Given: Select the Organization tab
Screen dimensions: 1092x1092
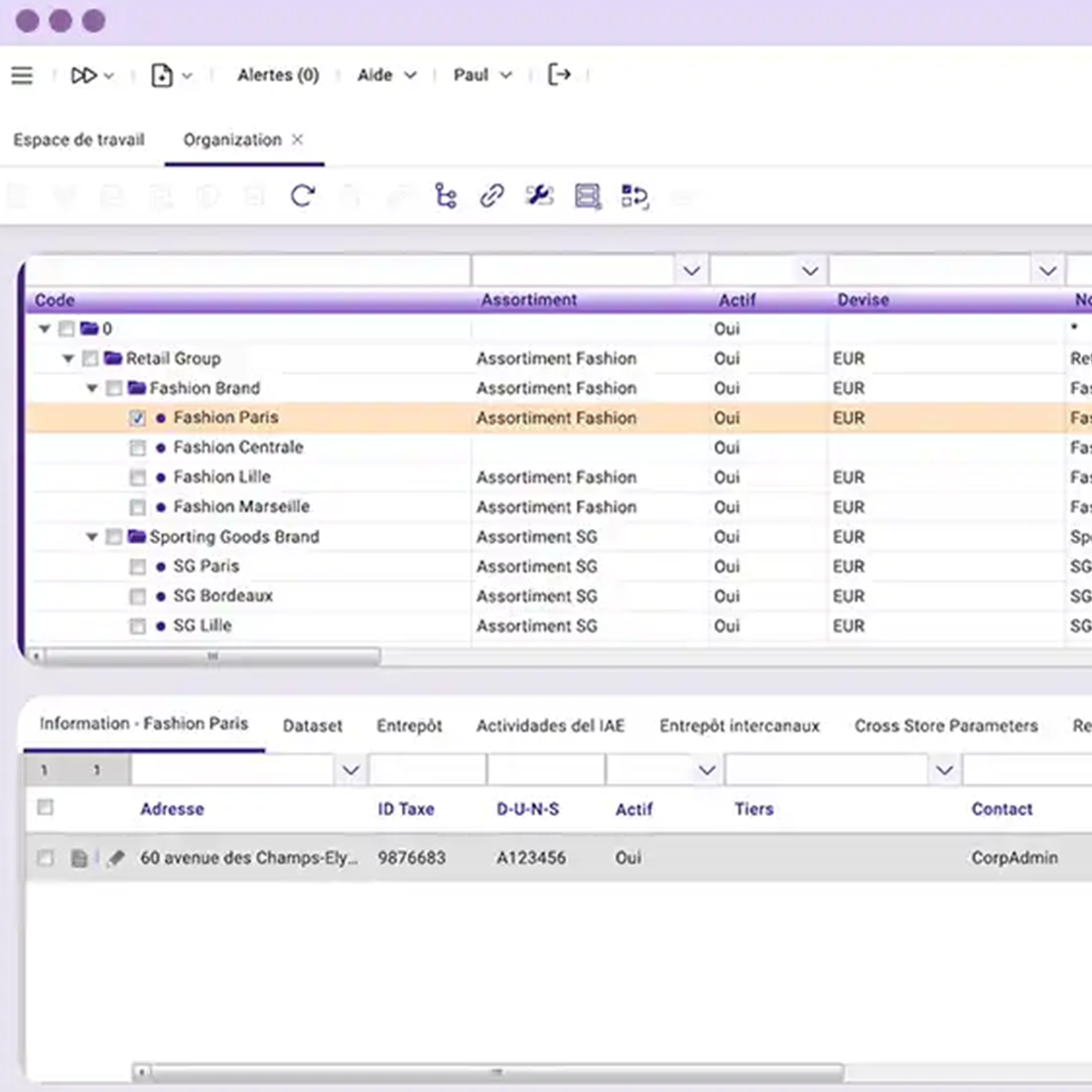Looking at the screenshot, I should (232, 140).
